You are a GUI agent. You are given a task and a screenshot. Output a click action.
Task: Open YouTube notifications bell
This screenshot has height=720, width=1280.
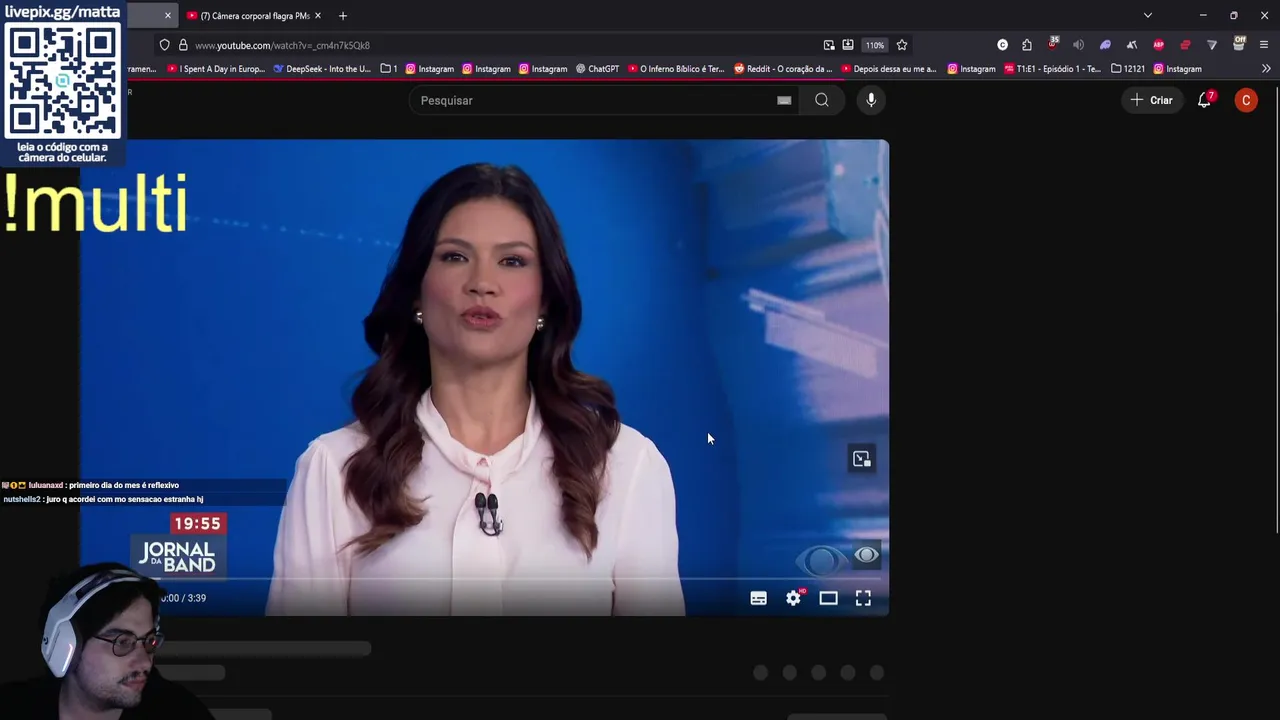(x=1205, y=100)
